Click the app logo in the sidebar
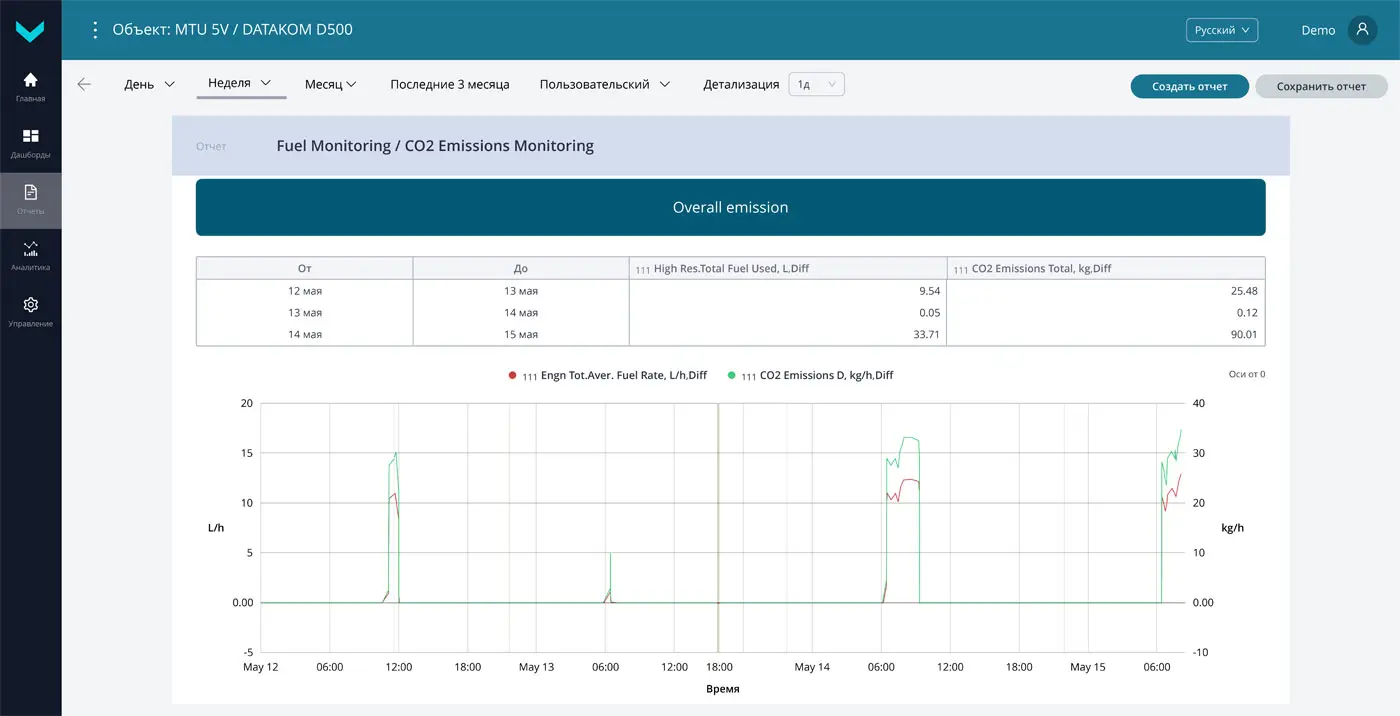 [31, 31]
